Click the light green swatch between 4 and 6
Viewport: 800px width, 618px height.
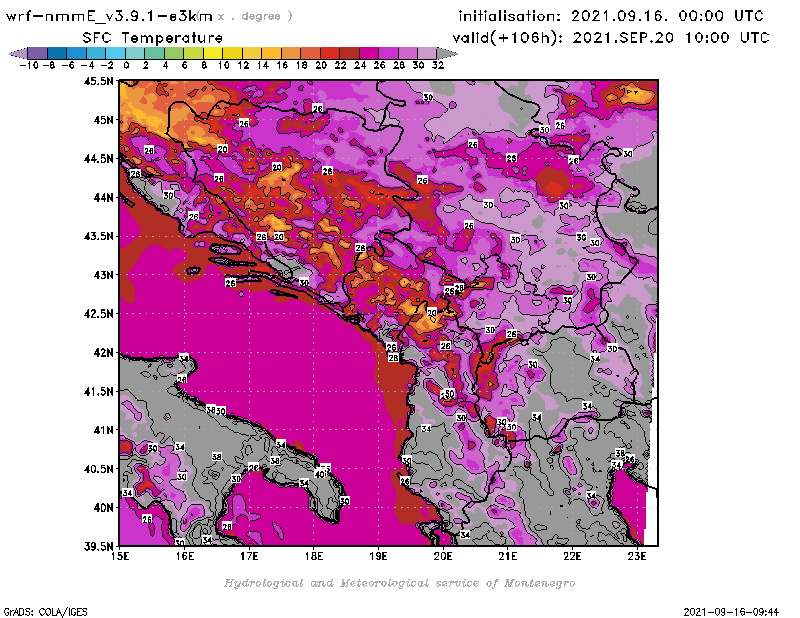[x=174, y=53]
